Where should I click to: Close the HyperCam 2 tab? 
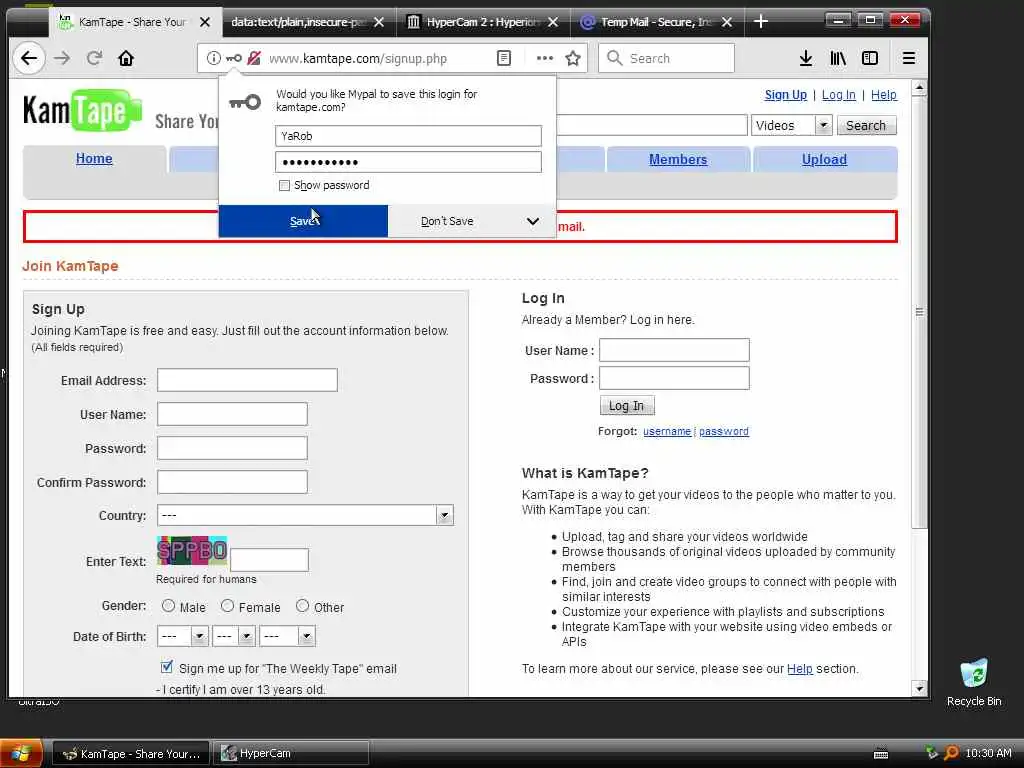coord(552,22)
